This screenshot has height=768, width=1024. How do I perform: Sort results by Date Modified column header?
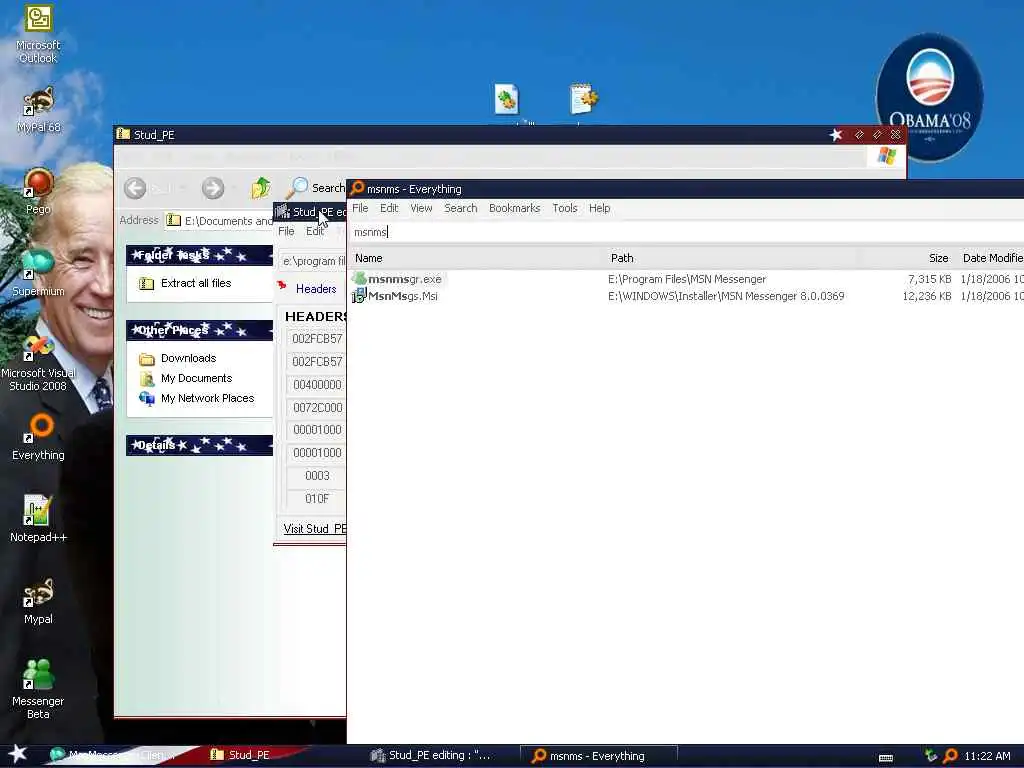(x=991, y=258)
